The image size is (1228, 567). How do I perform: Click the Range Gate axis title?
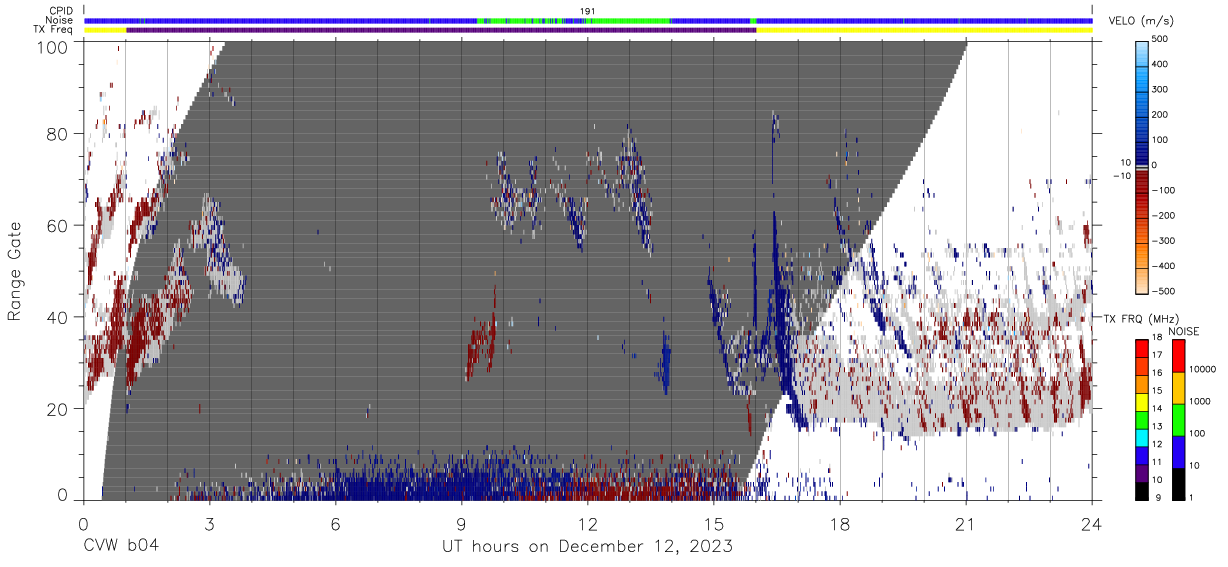[x=15, y=270]
